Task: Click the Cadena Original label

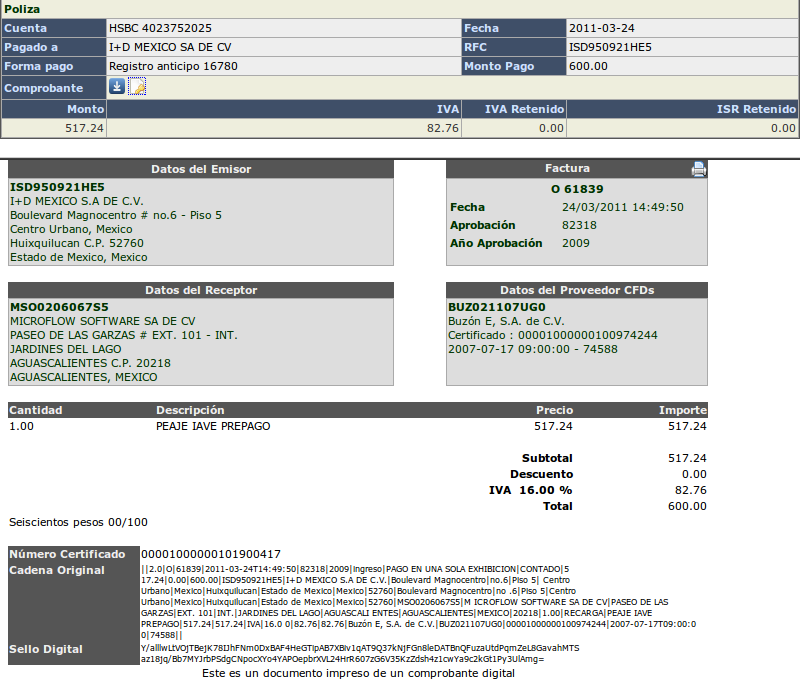Action: [57, 570]
